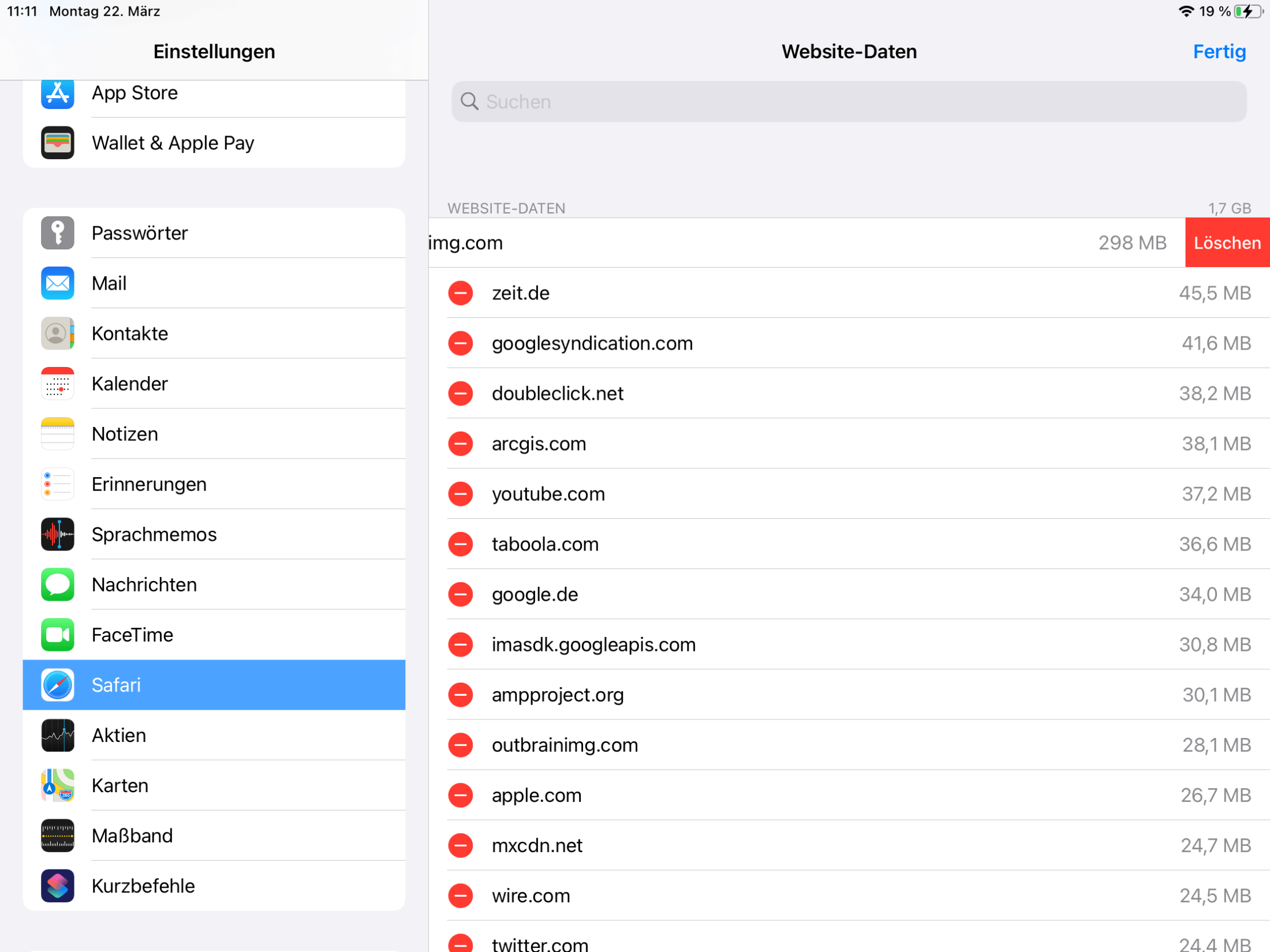The width and height of the screenshot is (1270, 952).
Task: Click delete icon next to zeit.de
Action: coord(462,292)
